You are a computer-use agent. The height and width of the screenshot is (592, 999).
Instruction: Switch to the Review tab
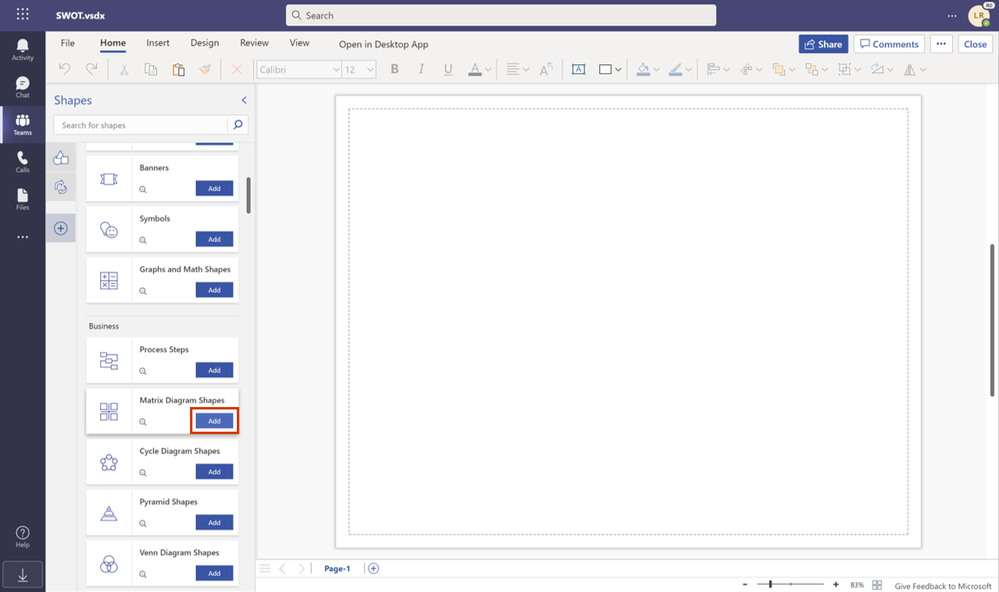(254, 43)
